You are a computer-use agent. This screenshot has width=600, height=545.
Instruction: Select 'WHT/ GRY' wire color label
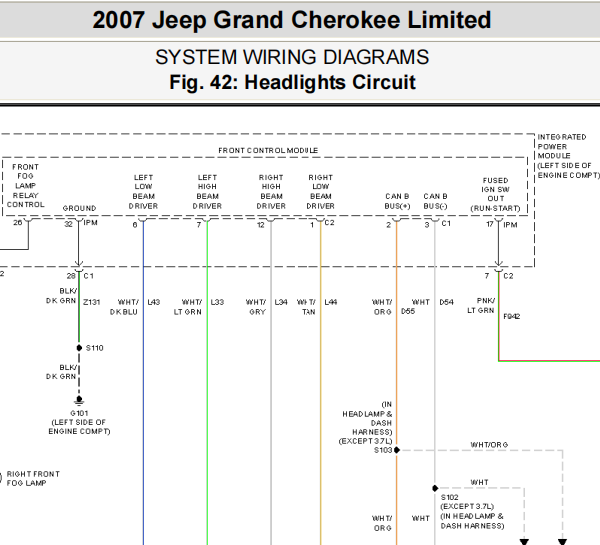click(x=256, y=307)
